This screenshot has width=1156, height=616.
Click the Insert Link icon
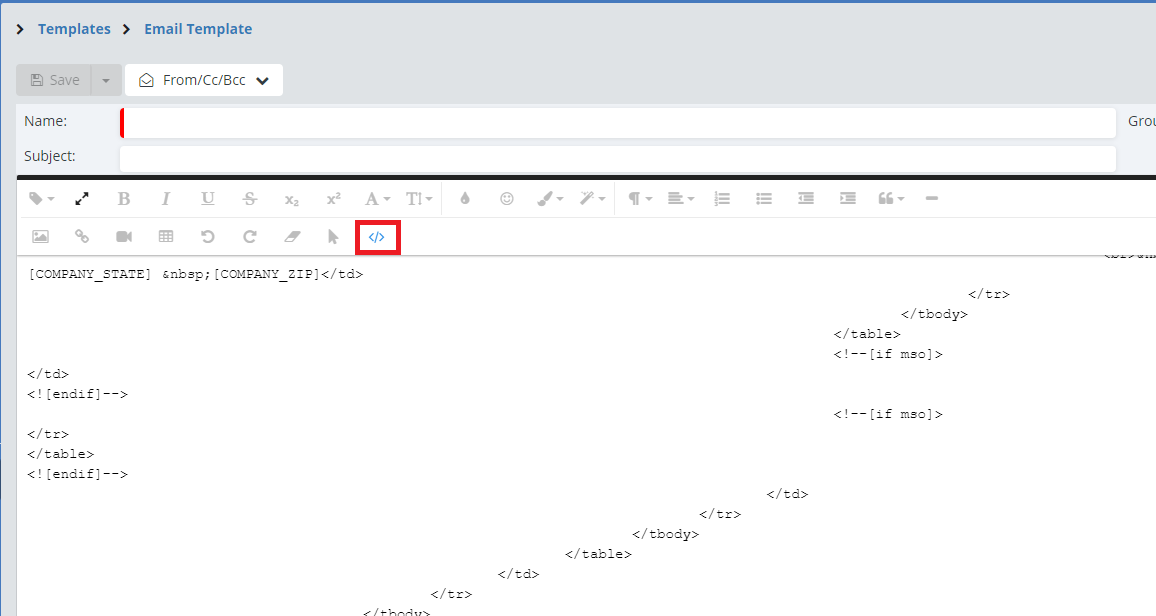pyautogui.click(x=82, y=237)
